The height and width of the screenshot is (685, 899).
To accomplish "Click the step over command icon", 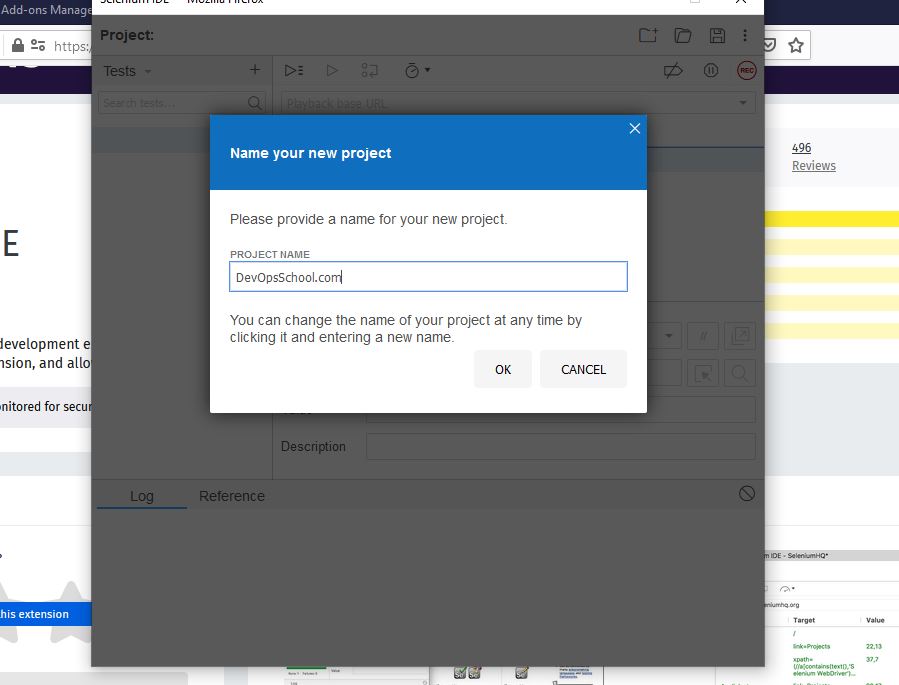I will tap(370, 71).
